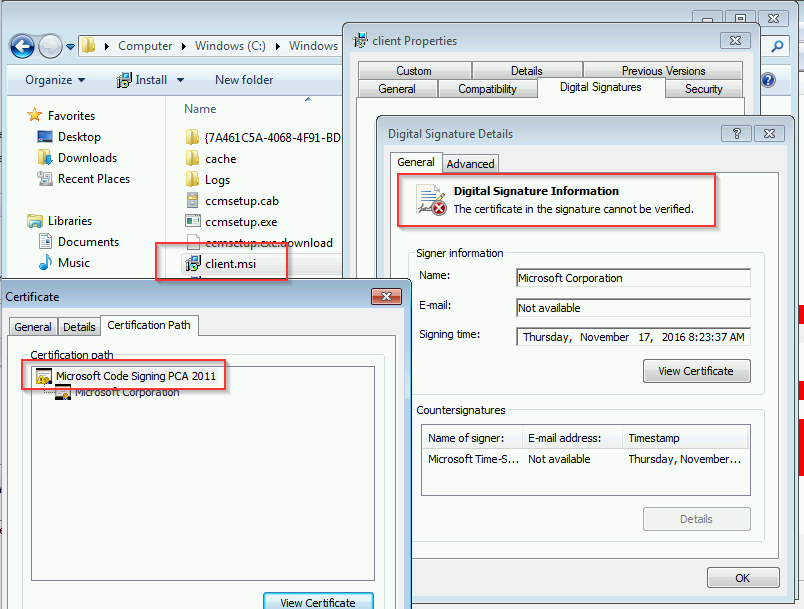Open the Details tab in Certificate dialog

[79, 327]
